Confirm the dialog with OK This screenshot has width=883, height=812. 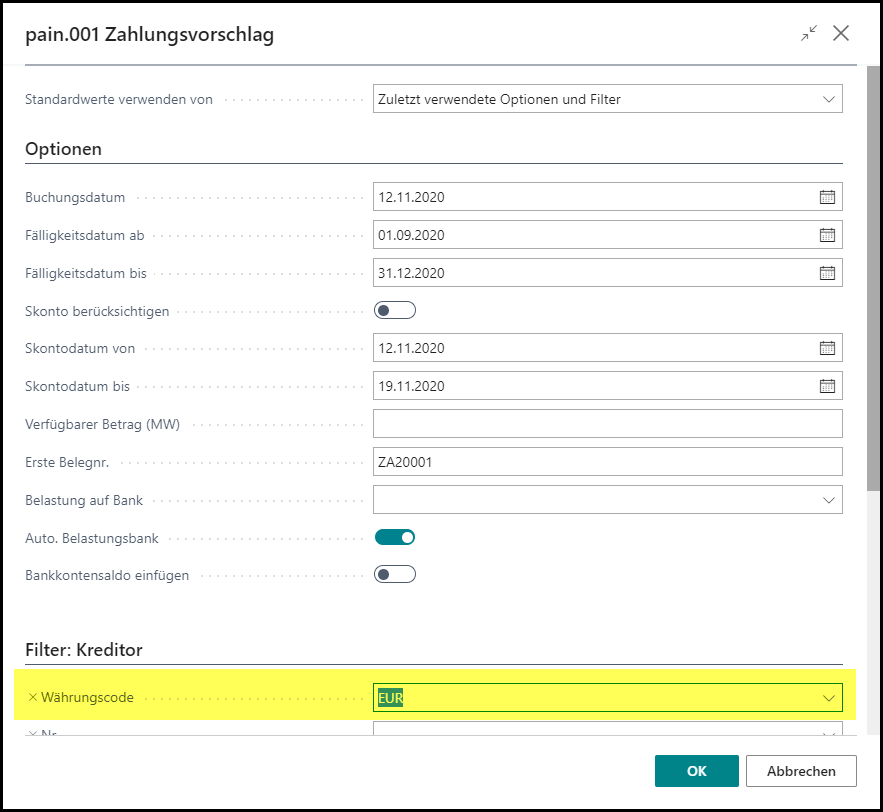[x=696, y=771]
